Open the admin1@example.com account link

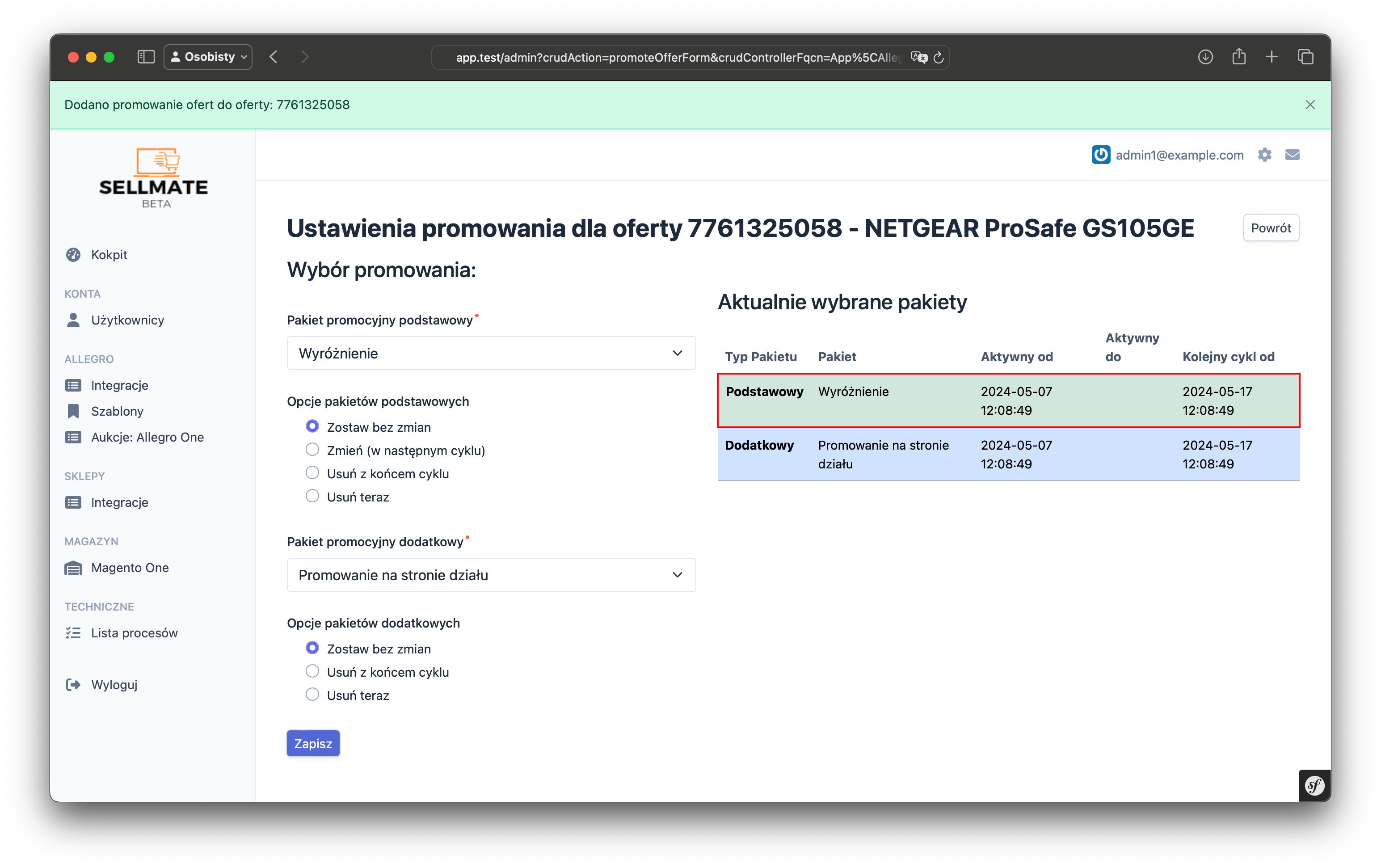point(1179,155)
